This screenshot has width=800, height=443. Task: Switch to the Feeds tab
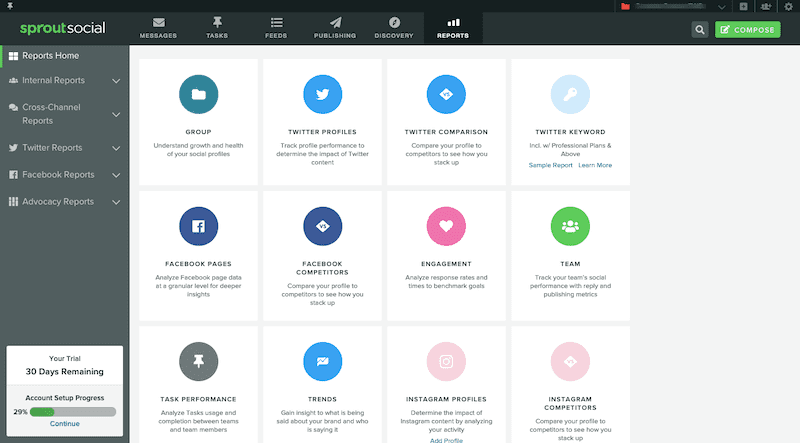coord(276,28)
